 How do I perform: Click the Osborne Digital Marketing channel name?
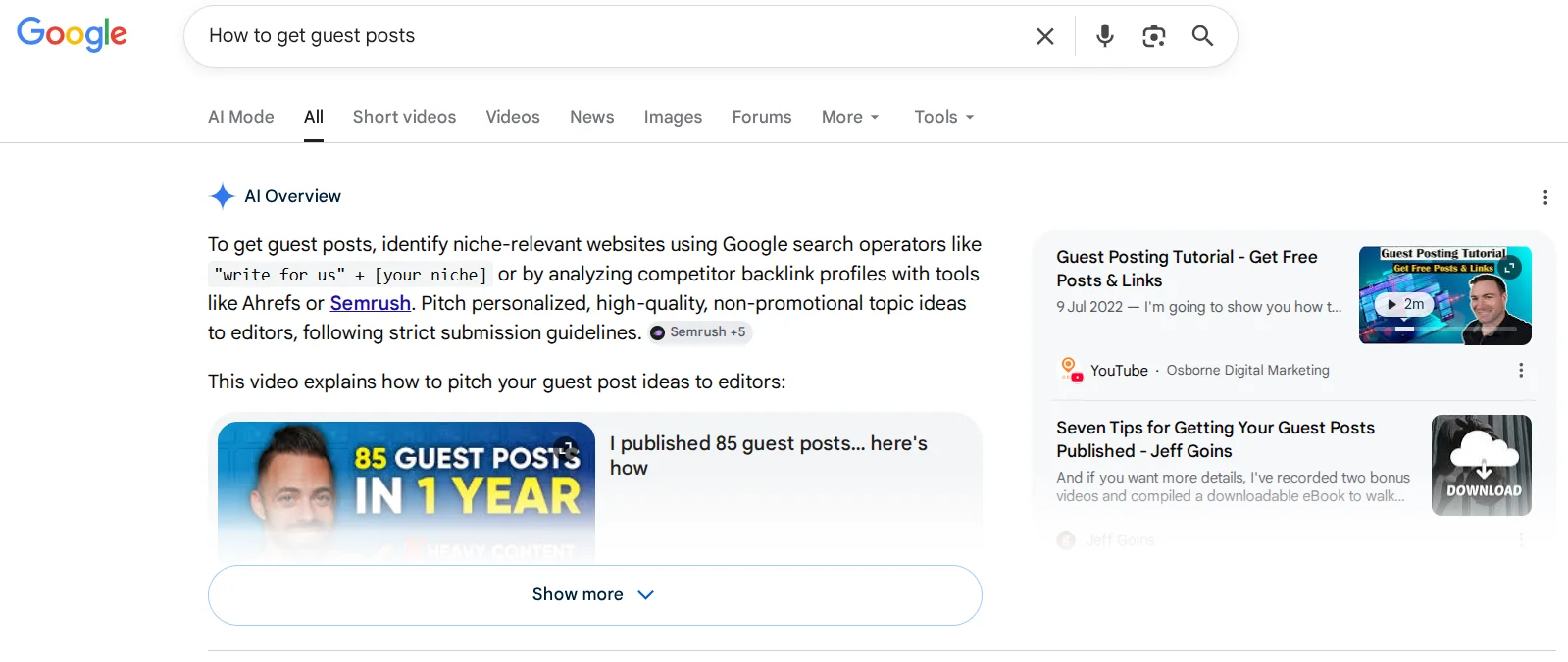(1247, 370)
